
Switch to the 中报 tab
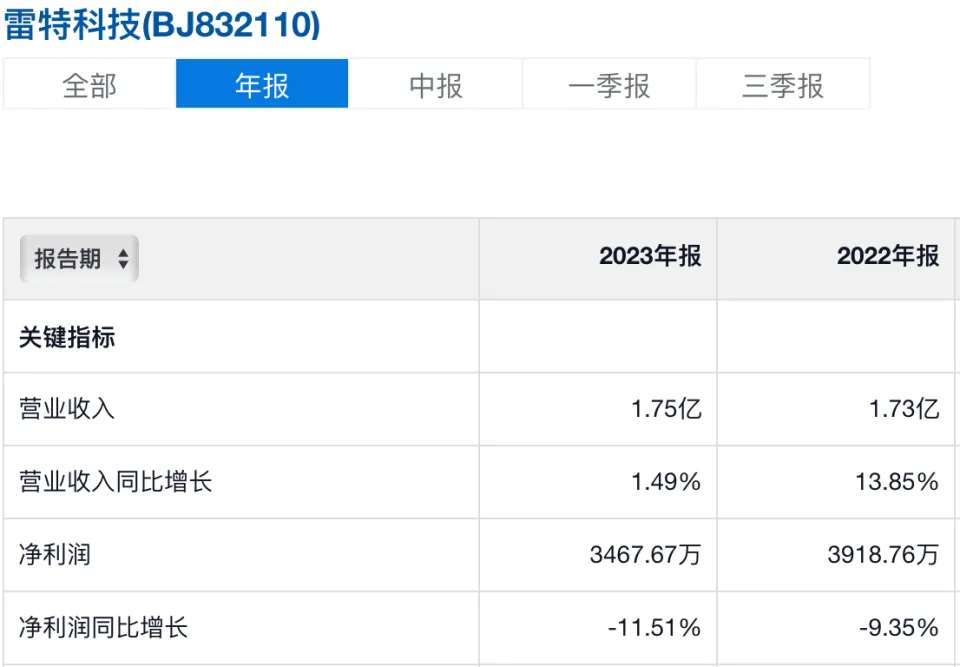[x=436, y=85]
